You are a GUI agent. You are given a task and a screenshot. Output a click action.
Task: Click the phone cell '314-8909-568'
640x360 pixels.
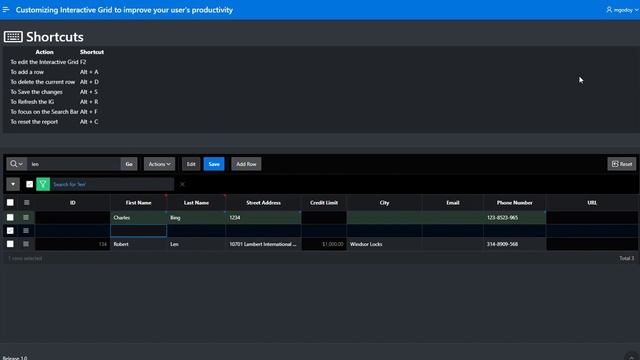click(514, 244)
